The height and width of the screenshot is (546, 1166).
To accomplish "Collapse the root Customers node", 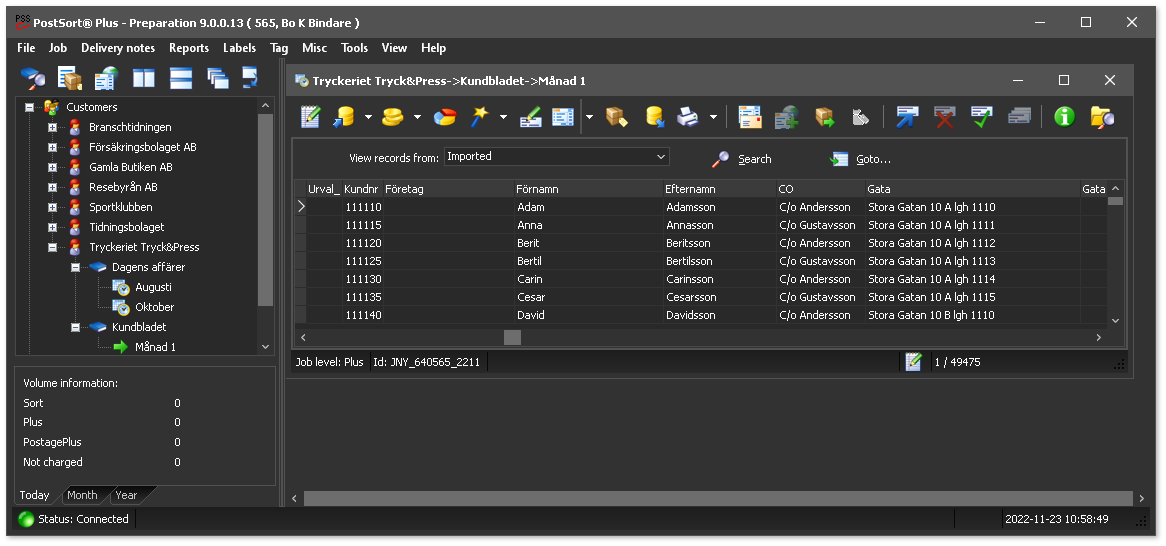I will [x=30, y=107].
